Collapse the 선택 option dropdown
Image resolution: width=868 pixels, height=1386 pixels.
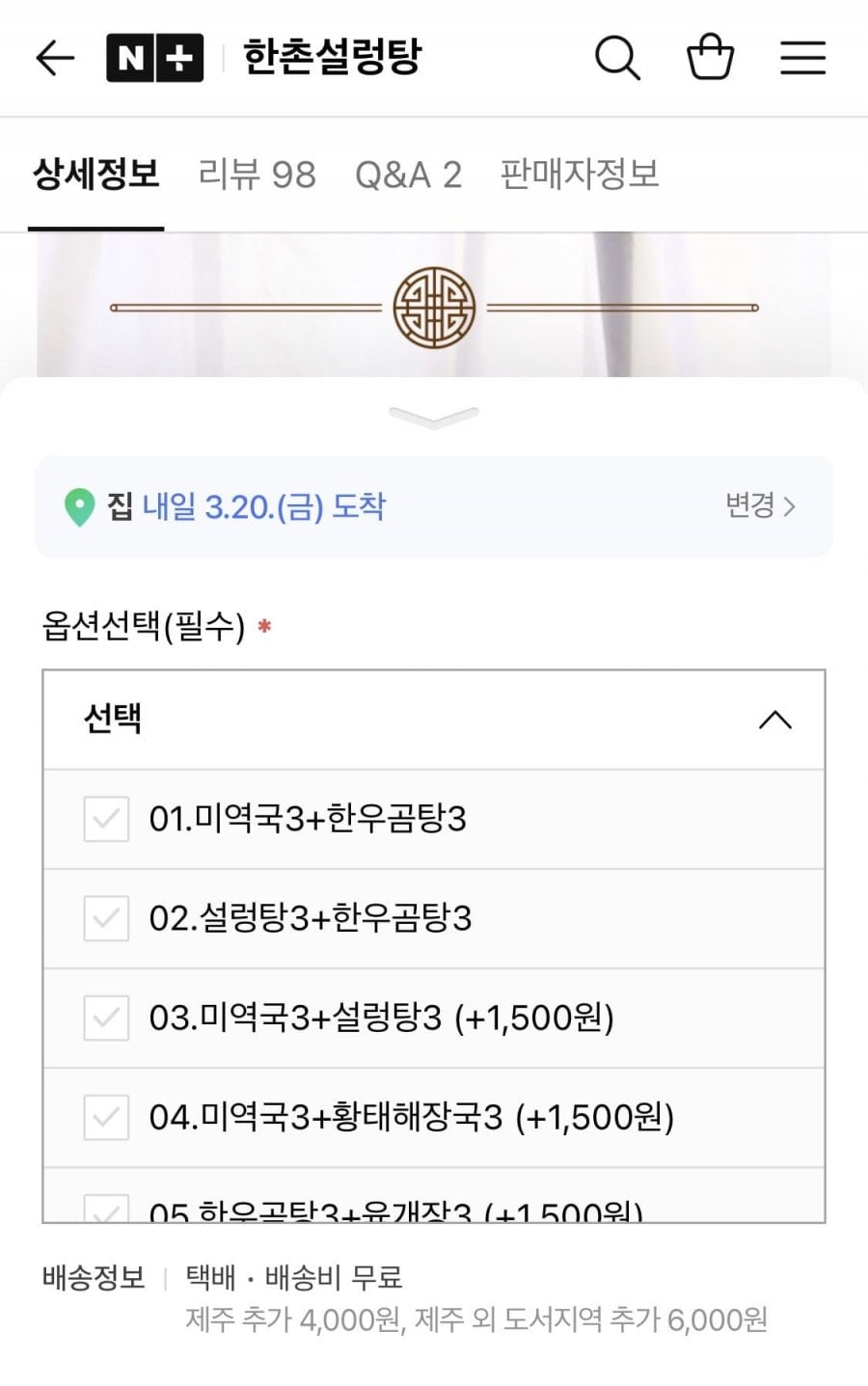coord(774,720)
